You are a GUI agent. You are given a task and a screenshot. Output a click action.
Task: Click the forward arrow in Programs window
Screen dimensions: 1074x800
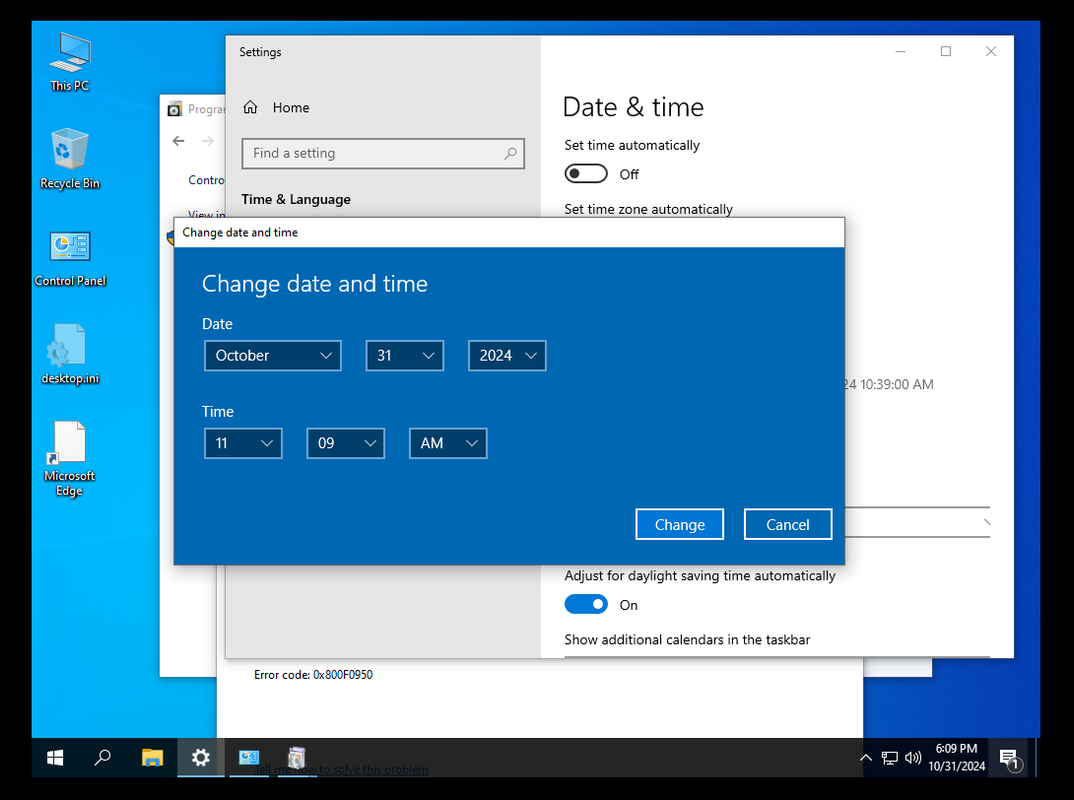208,141
